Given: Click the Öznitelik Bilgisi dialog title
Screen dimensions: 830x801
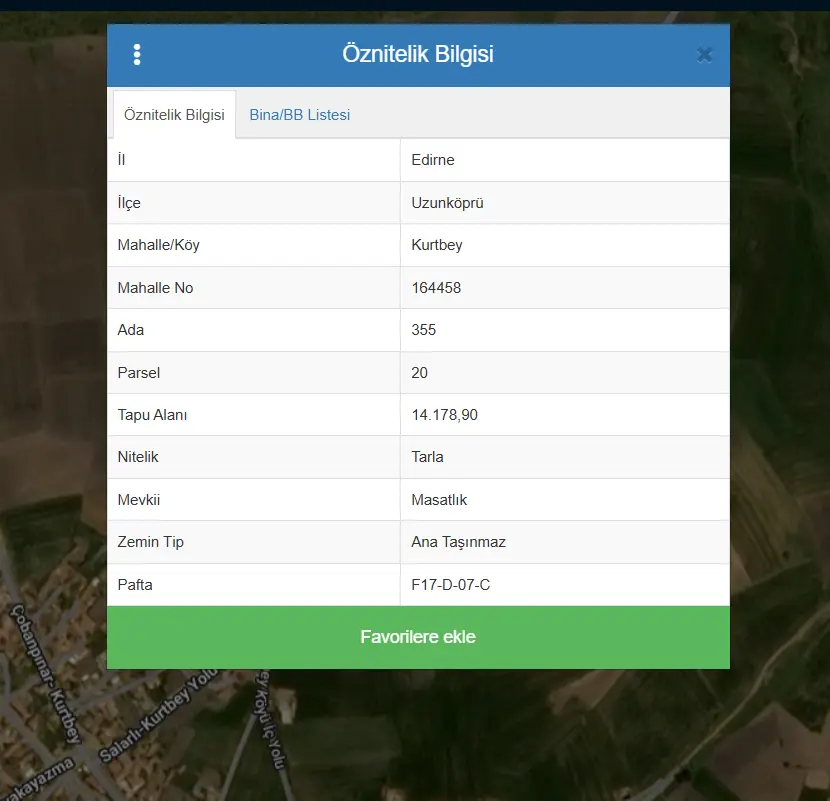Looking at the screenshot, I should 418,54.
